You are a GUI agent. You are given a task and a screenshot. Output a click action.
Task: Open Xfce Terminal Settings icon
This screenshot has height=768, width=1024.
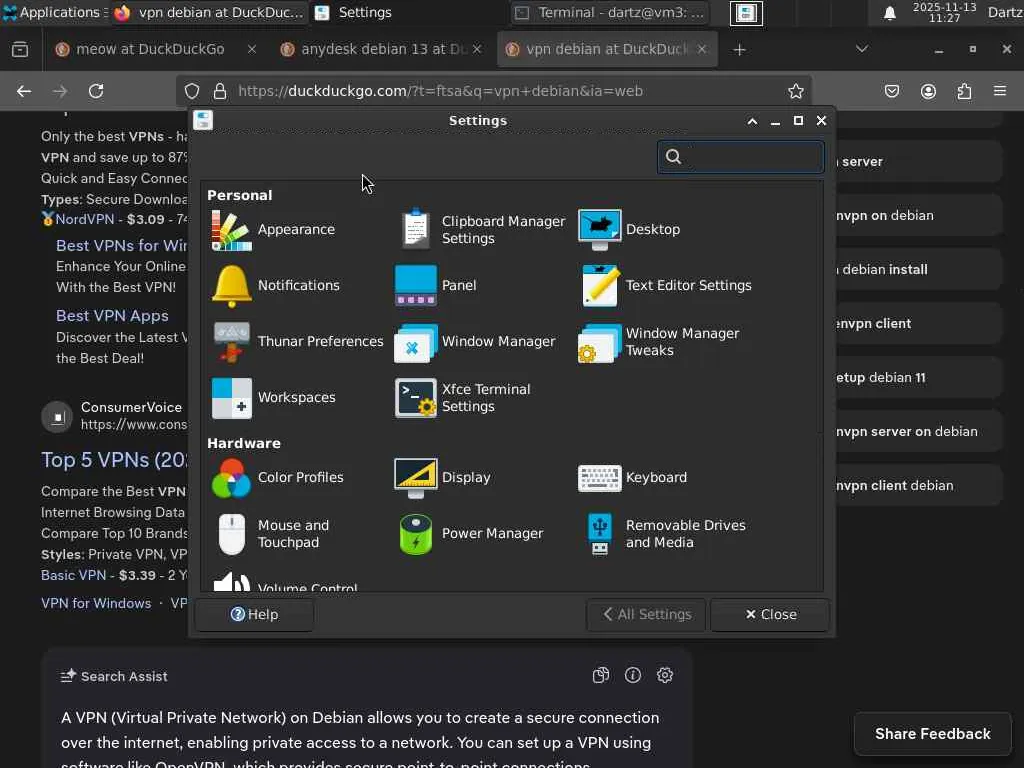tap(415, 398)
